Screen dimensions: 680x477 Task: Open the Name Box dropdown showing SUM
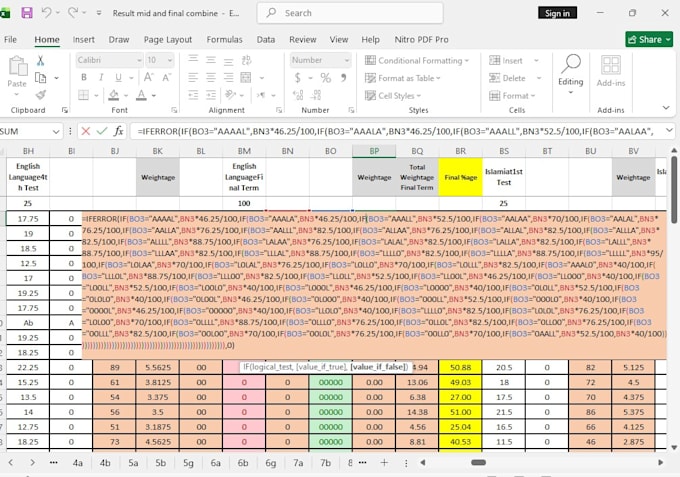pyautogui.click(x=56, y=131)
